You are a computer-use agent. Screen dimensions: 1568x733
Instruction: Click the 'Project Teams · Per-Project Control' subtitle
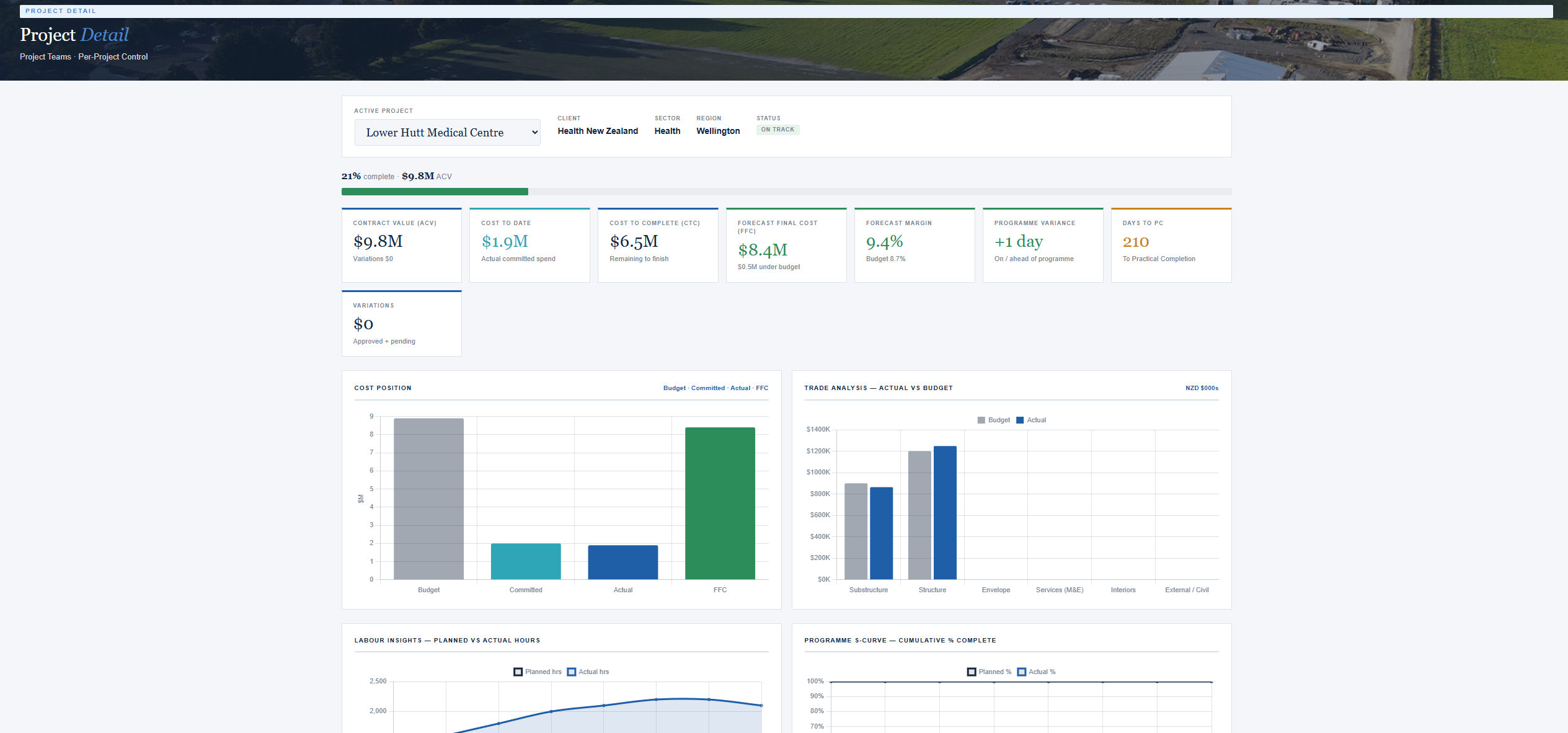[x=84, y=56]
